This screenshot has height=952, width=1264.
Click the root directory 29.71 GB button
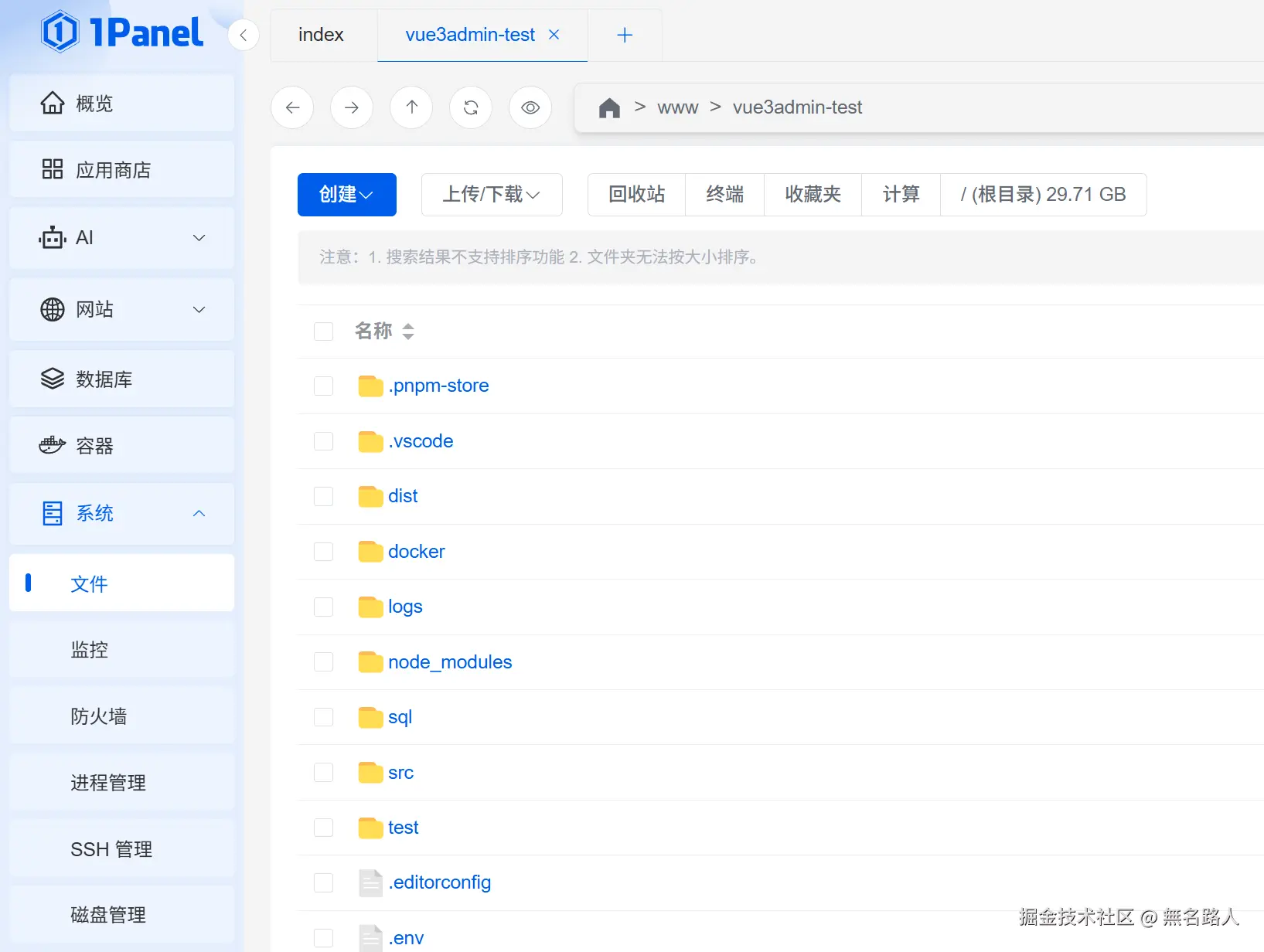1044,195
